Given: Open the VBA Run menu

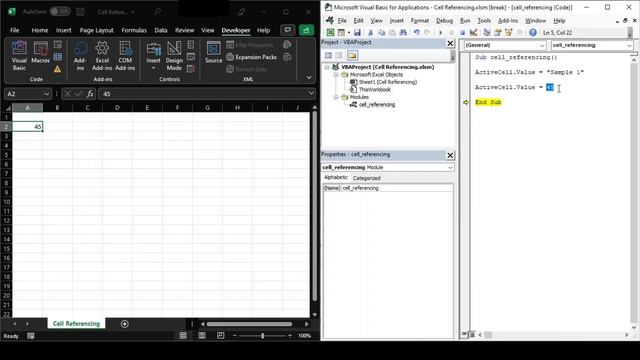Looking at the screenshot, I should (x=464, y=21).
